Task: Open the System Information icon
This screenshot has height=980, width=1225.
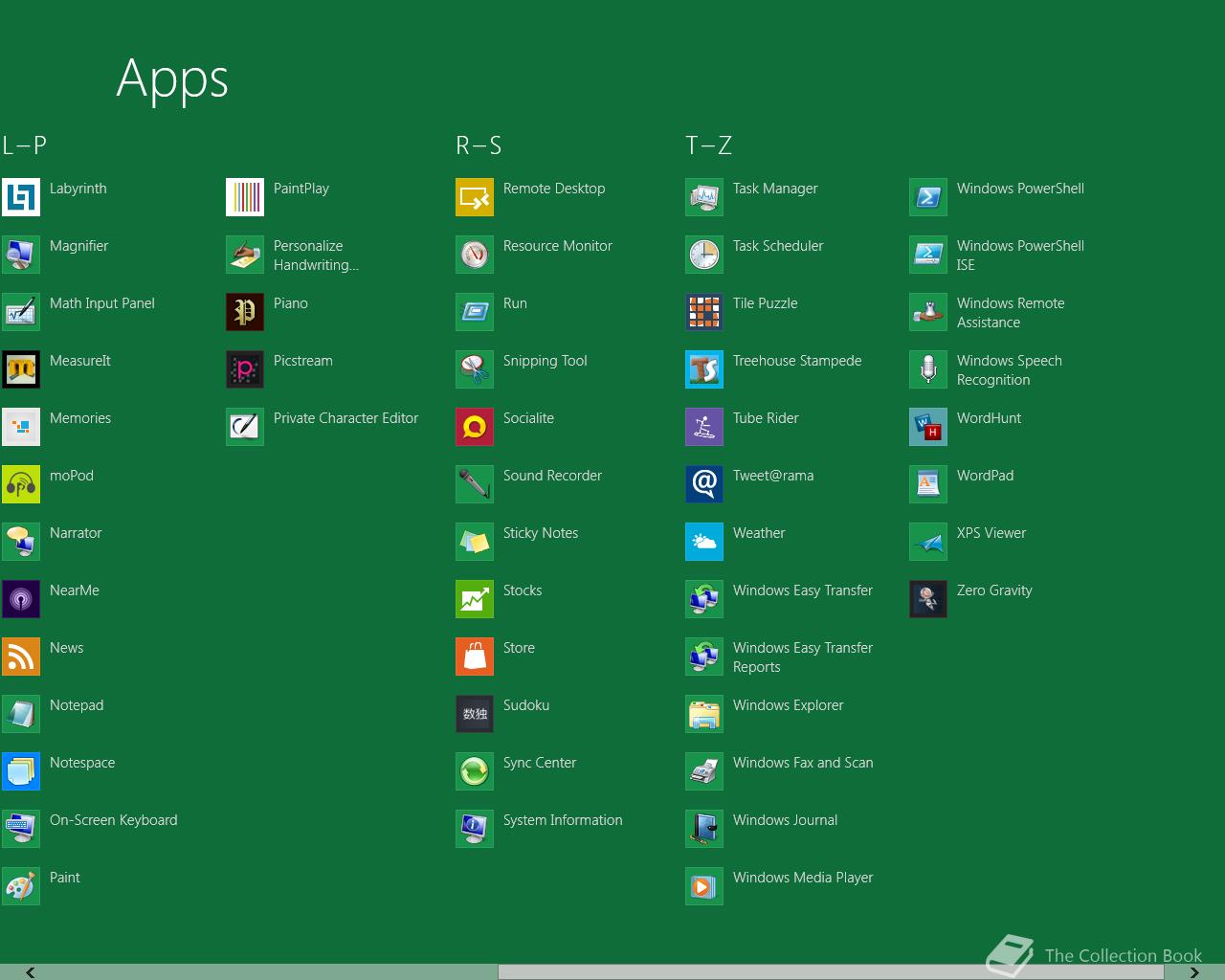Action: pos(475,829)
